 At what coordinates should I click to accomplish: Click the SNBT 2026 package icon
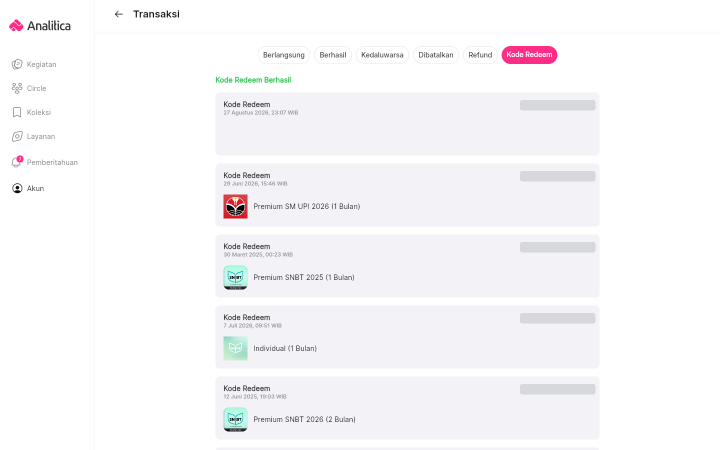235,419
